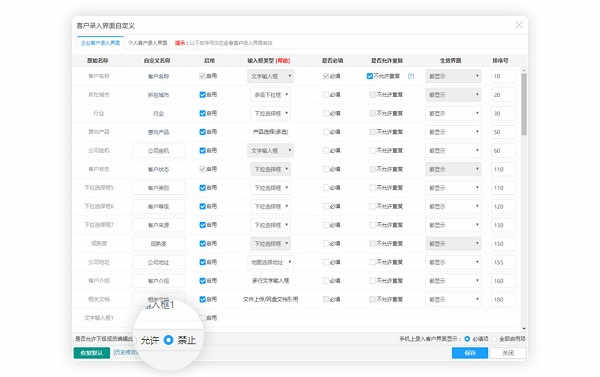Click the custom name field 客户来源
This screenshot has width=600, height=377.
(x=158, y=225)
